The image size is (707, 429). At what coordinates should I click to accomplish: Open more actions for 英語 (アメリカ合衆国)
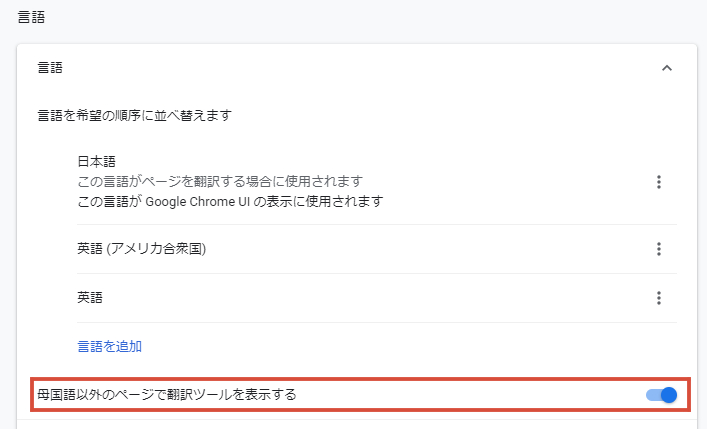pyautogui.click(x=659, y=249)
